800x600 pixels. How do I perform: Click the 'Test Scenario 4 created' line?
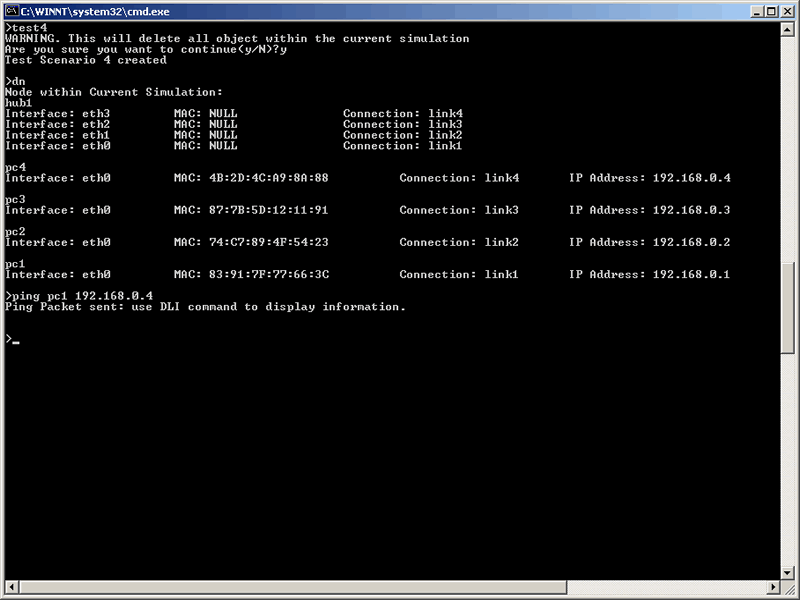click(x=86, y=60)
